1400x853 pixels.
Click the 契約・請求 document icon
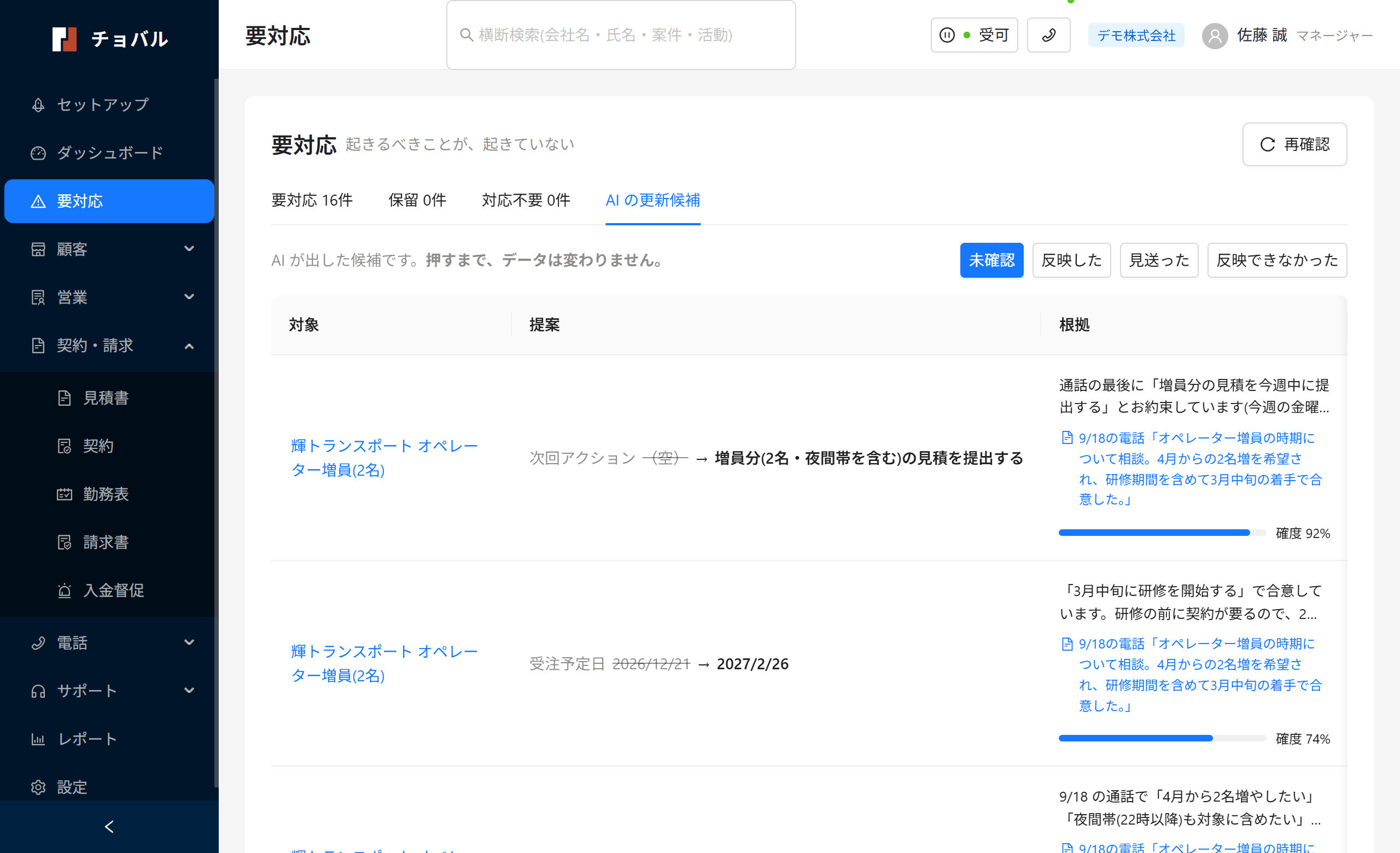pyautogui.click(x=38, y=346)
